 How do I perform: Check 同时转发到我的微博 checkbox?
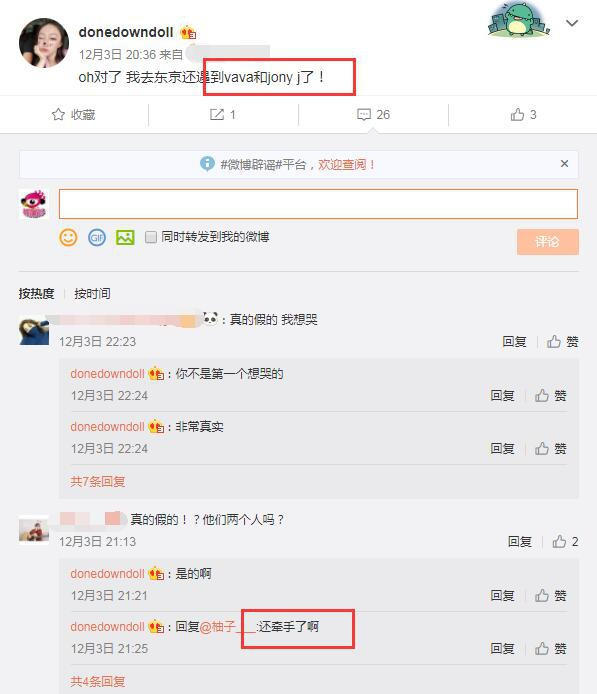pos(151,237)
